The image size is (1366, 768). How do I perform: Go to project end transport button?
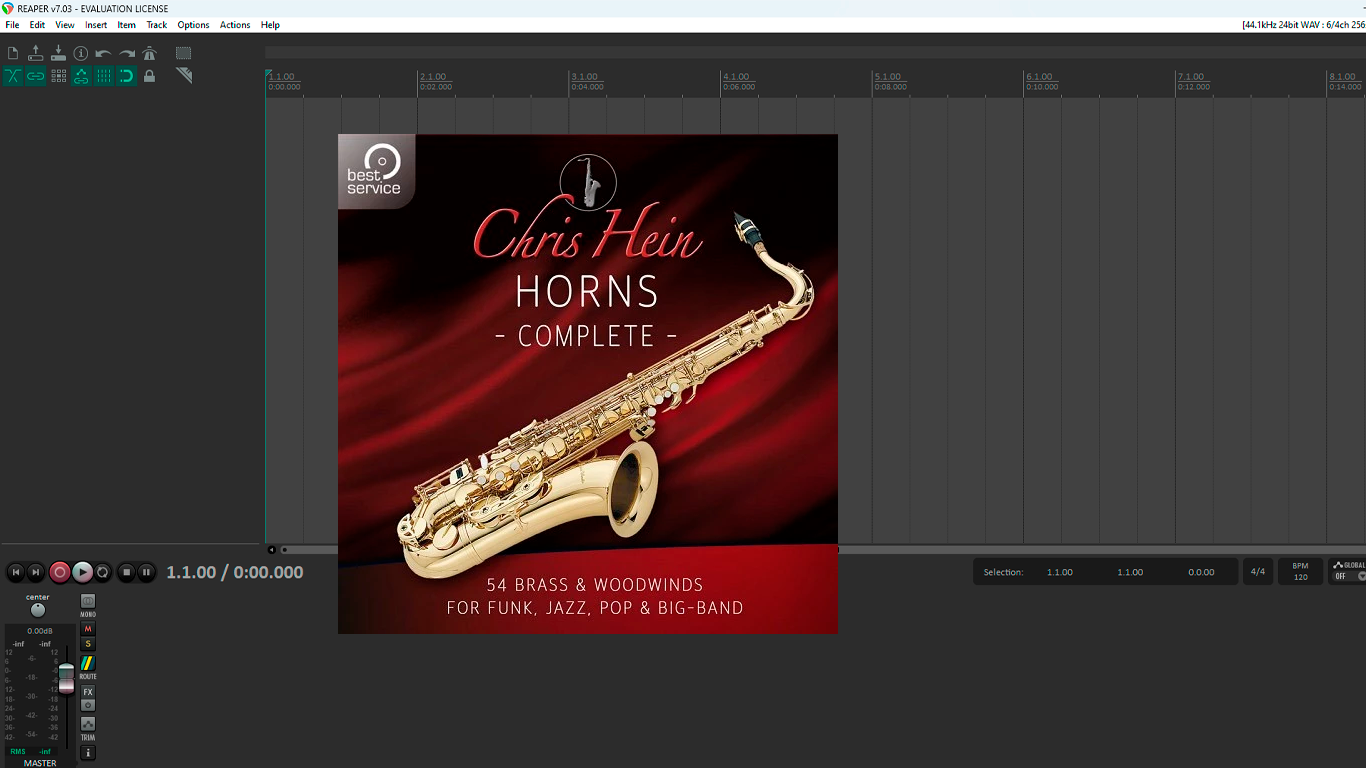(x=36, y=572)
